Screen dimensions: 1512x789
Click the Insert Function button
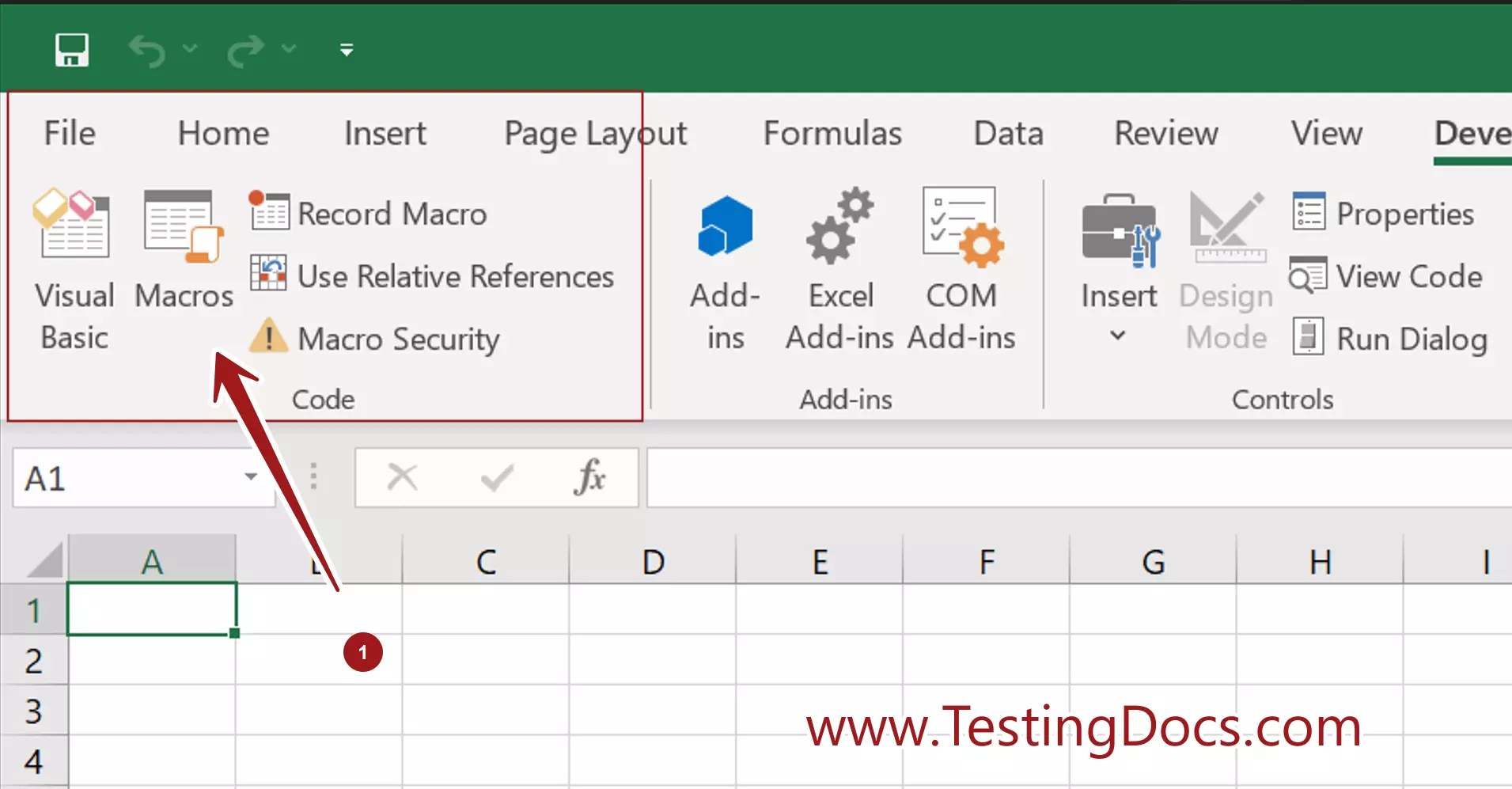click(x=590, y=477)
